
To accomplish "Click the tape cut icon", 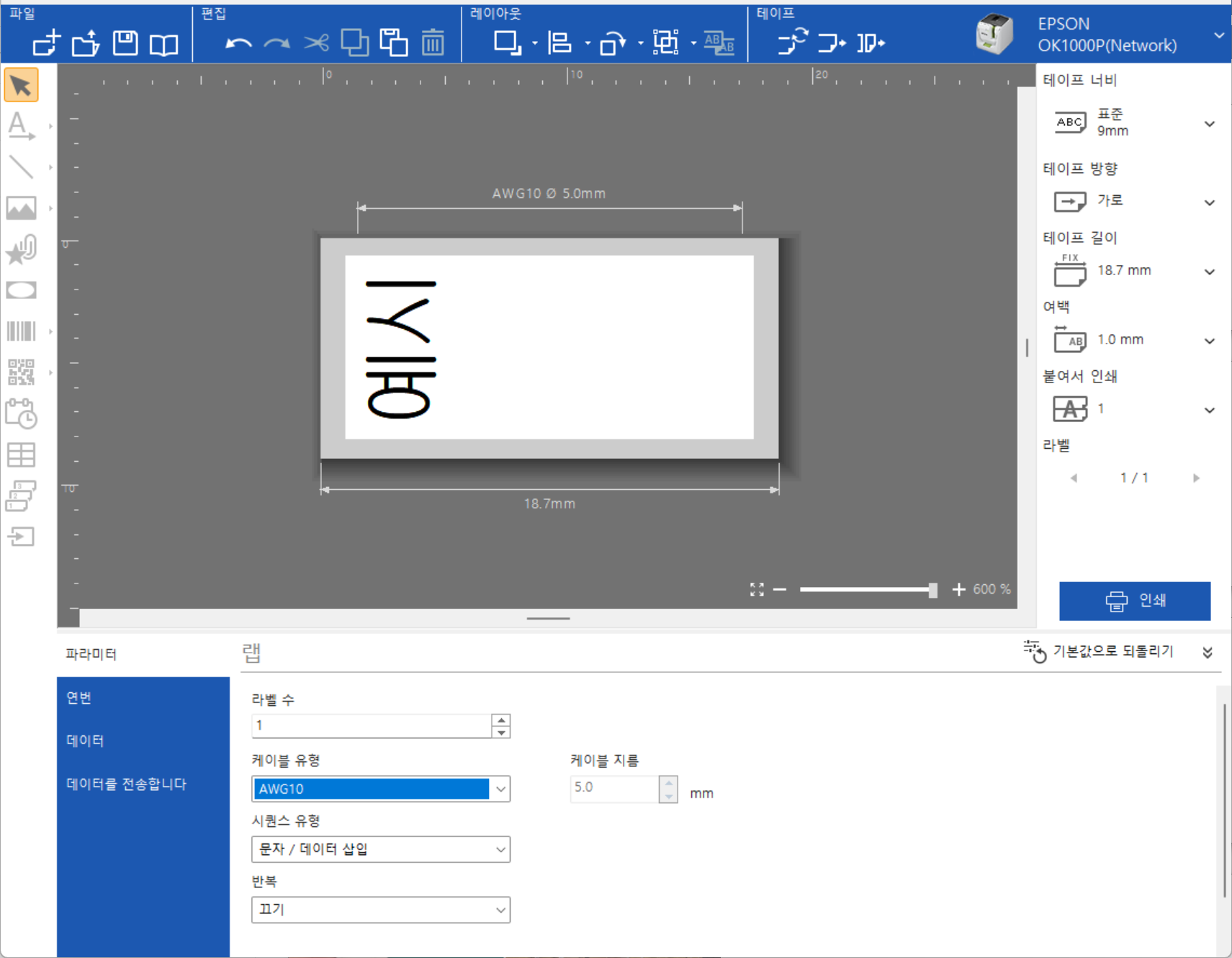I will 871,43.
